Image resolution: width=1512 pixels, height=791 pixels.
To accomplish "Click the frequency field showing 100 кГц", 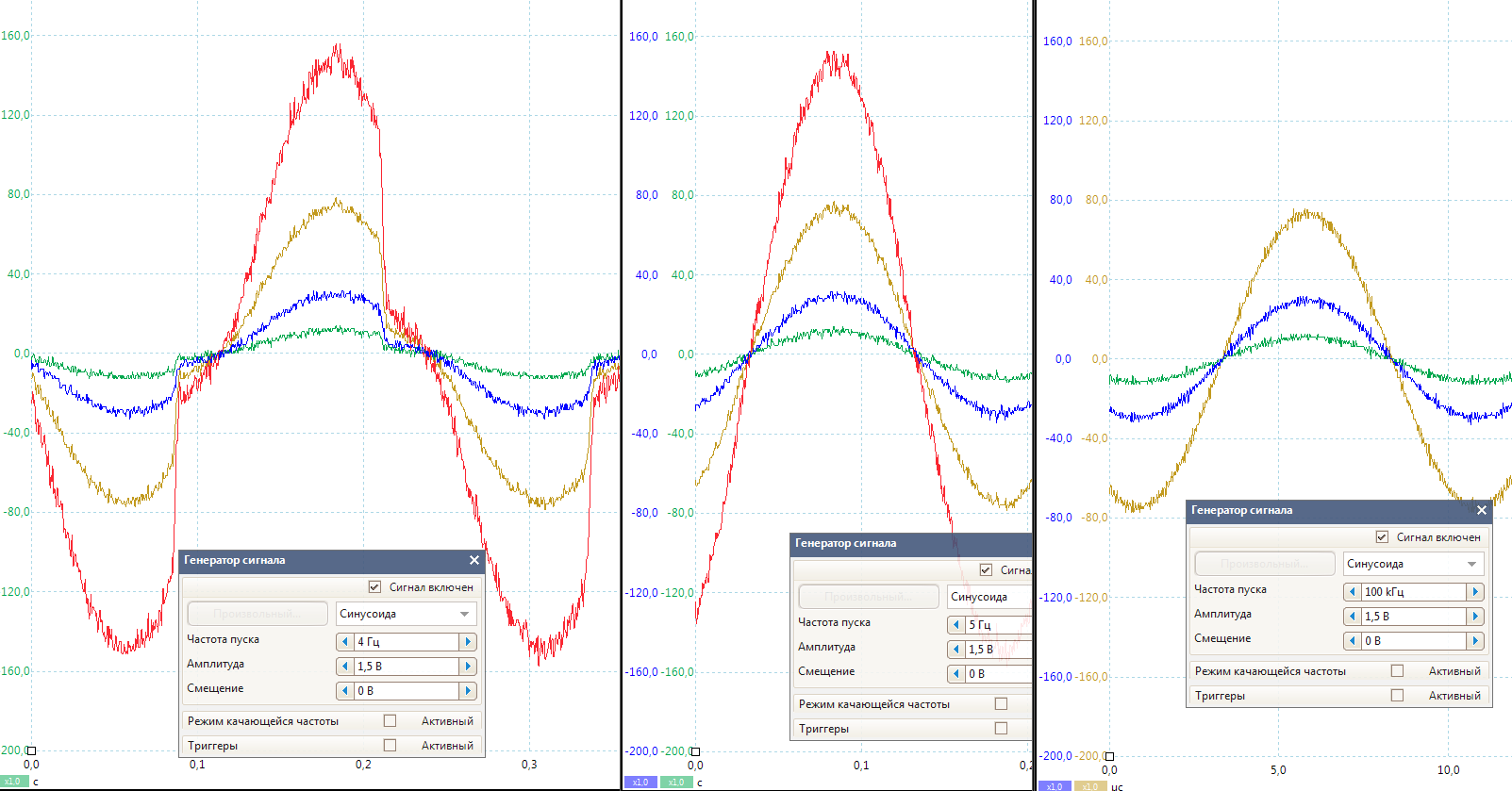I will 1413,592.
